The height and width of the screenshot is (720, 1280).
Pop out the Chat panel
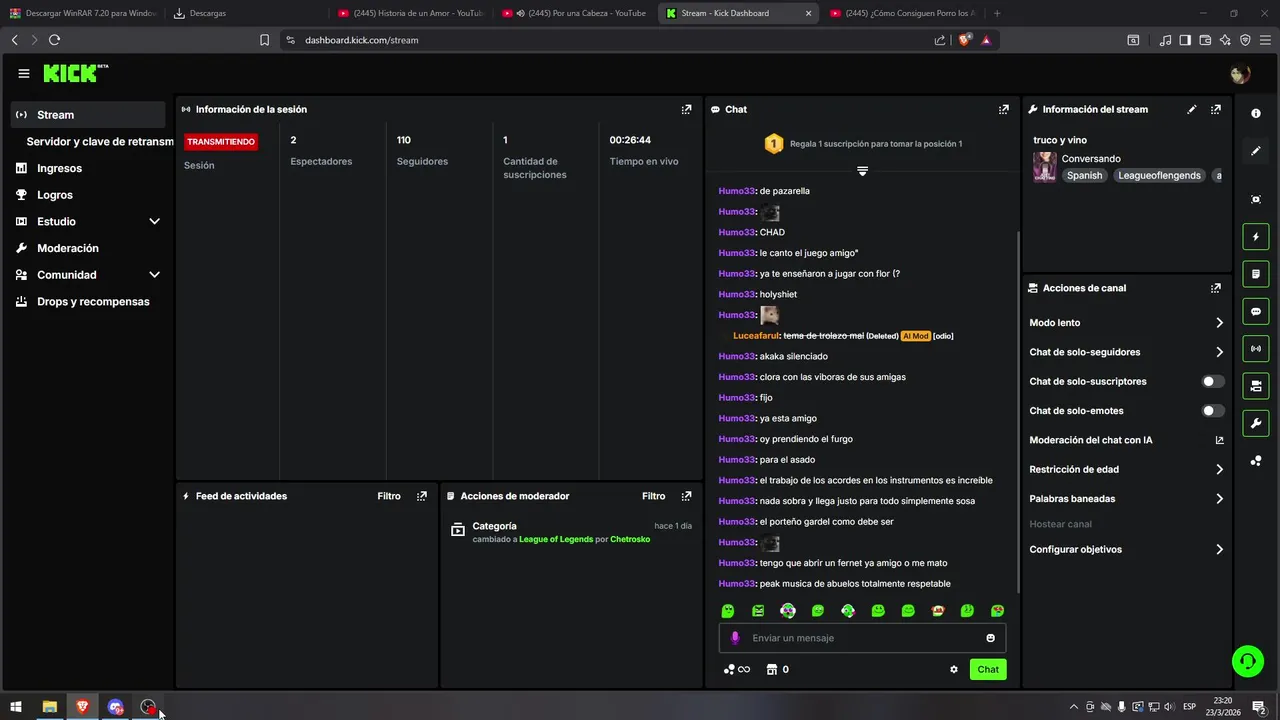pyautogui.click(x=1004, y=109)
